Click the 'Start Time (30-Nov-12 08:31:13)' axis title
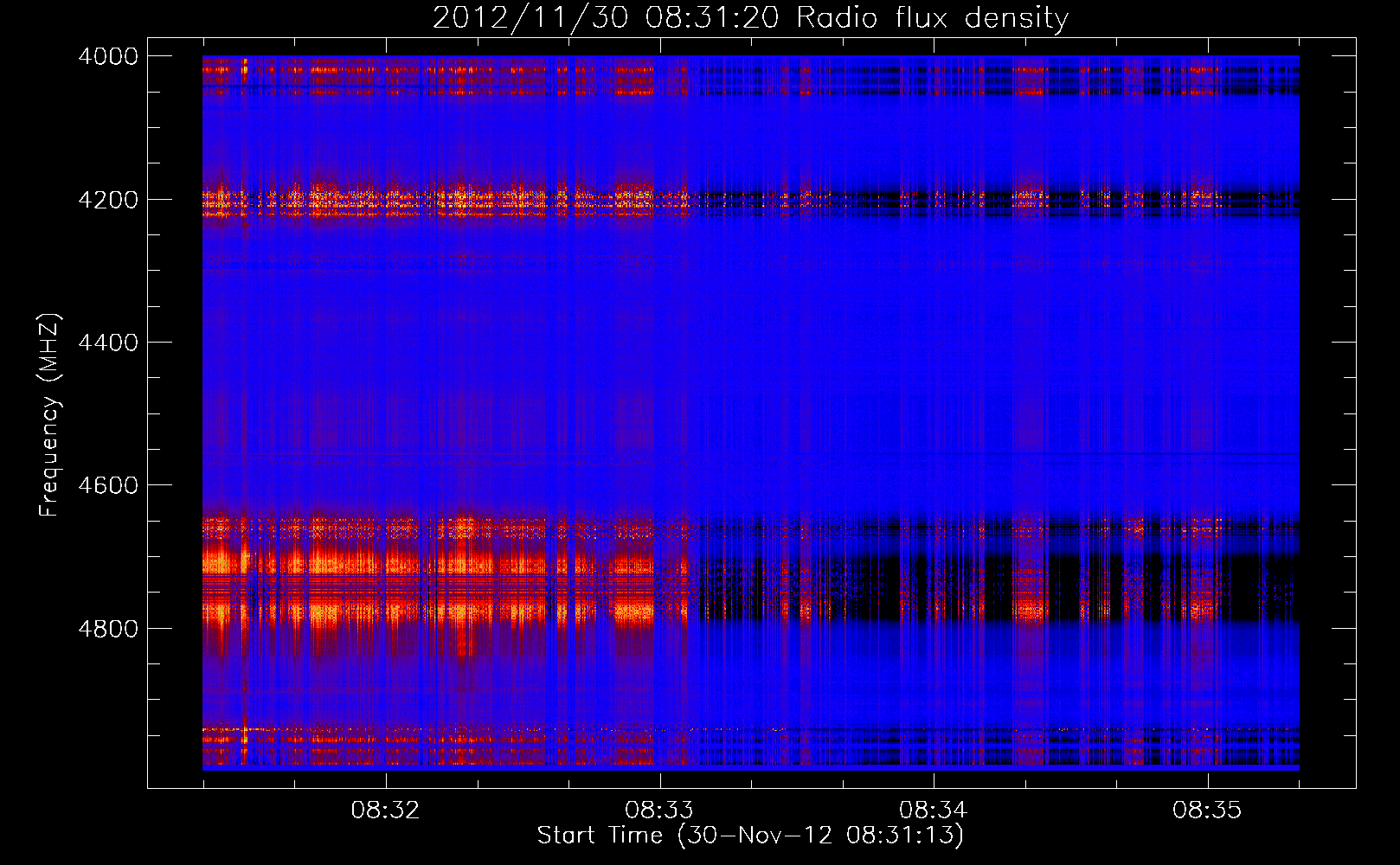1400x865 pixels. (x=750, y=836)
